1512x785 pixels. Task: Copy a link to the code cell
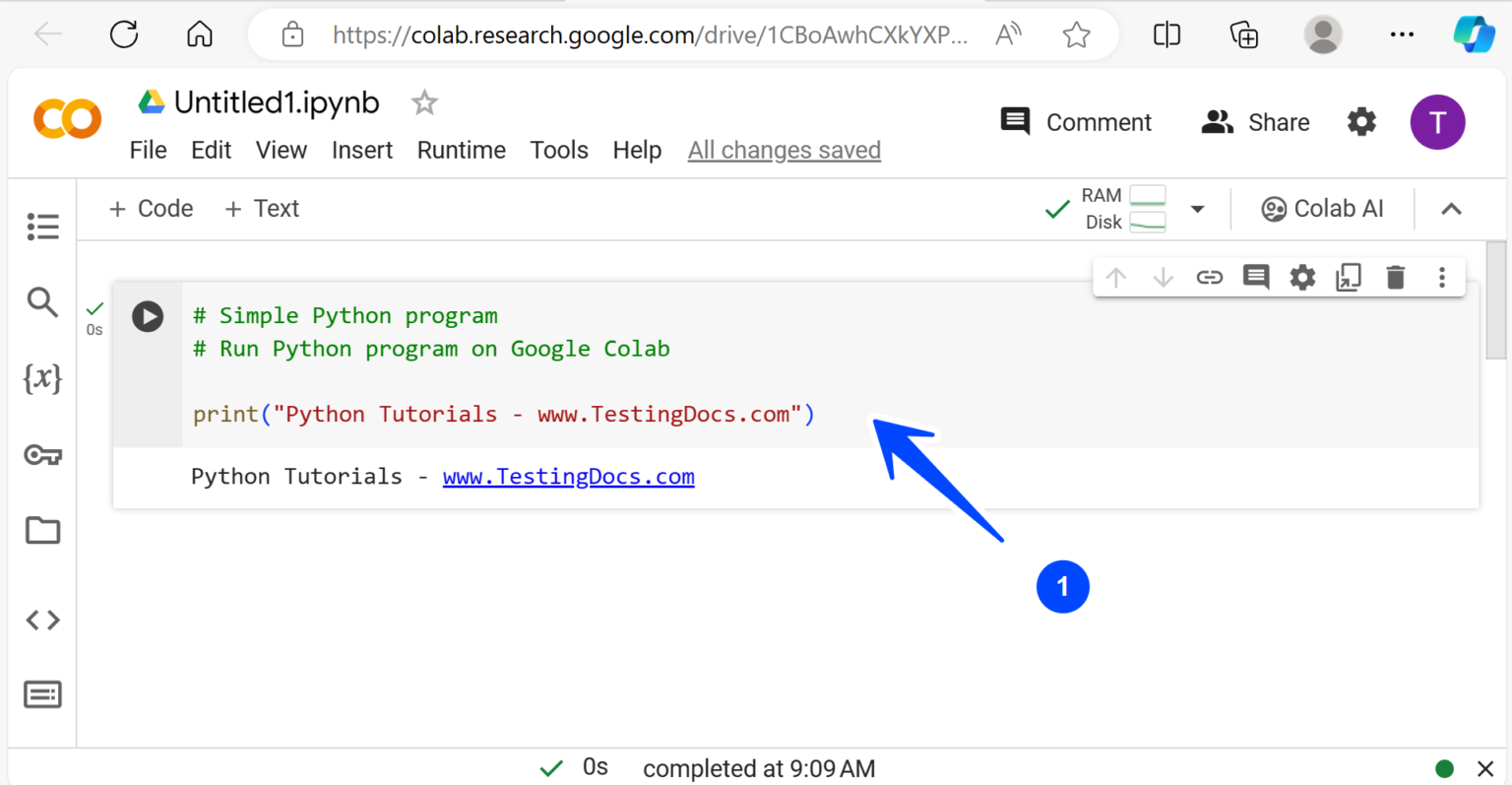pyautogui.click(x=1209, y=277)
